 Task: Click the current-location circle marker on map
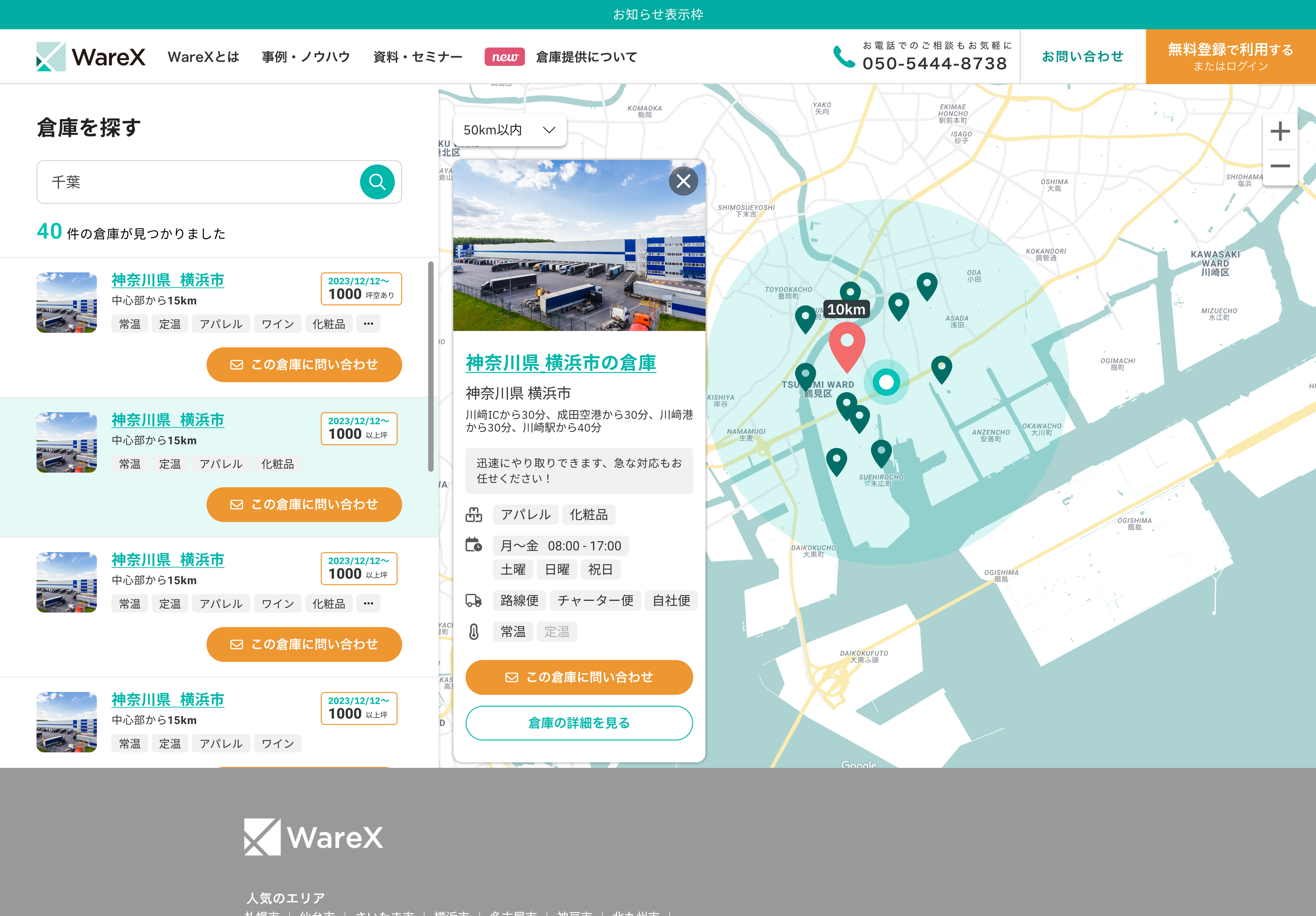point(886,382)
